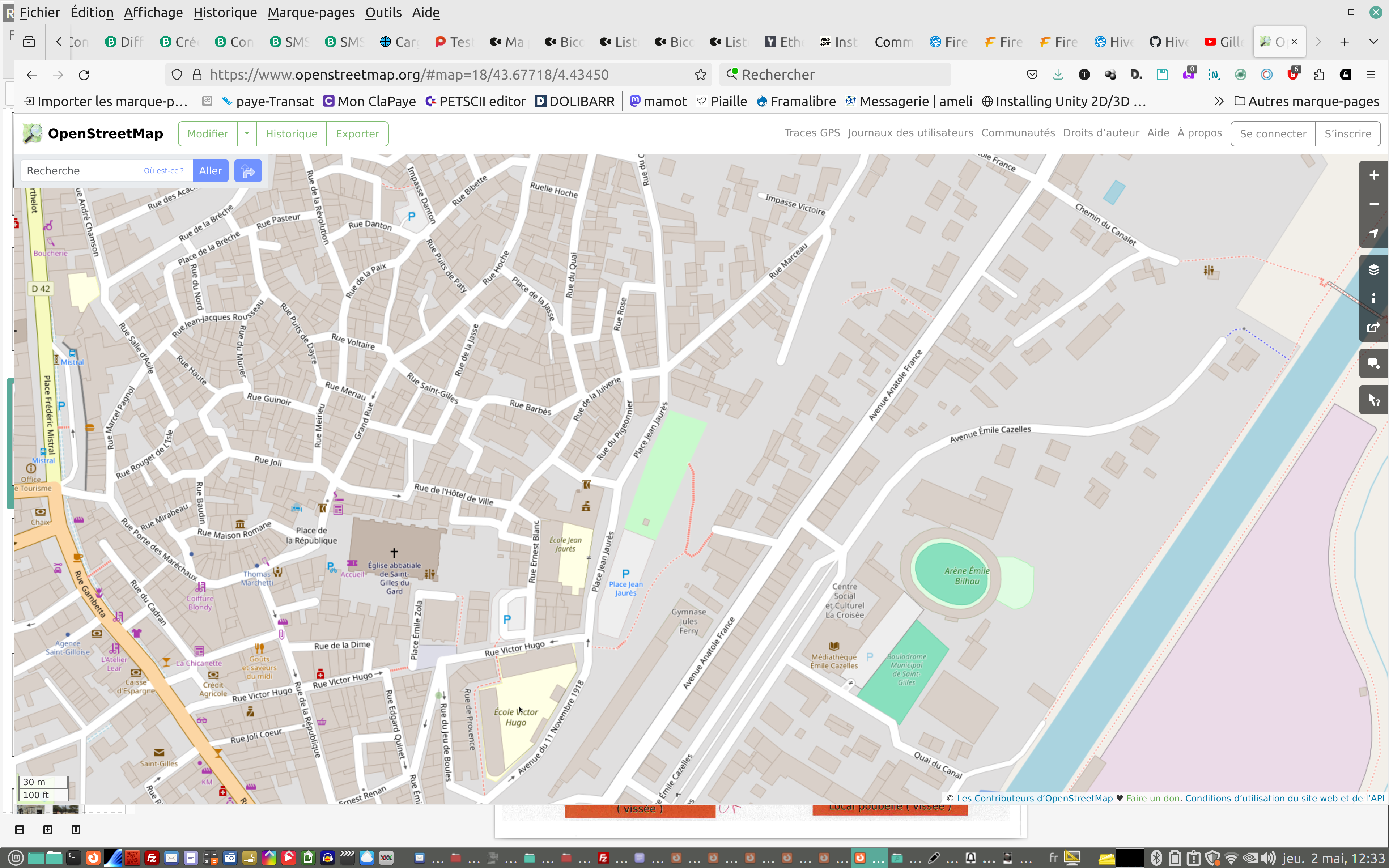
Task: Click the Se connecter button
Action: point(1273,133)
